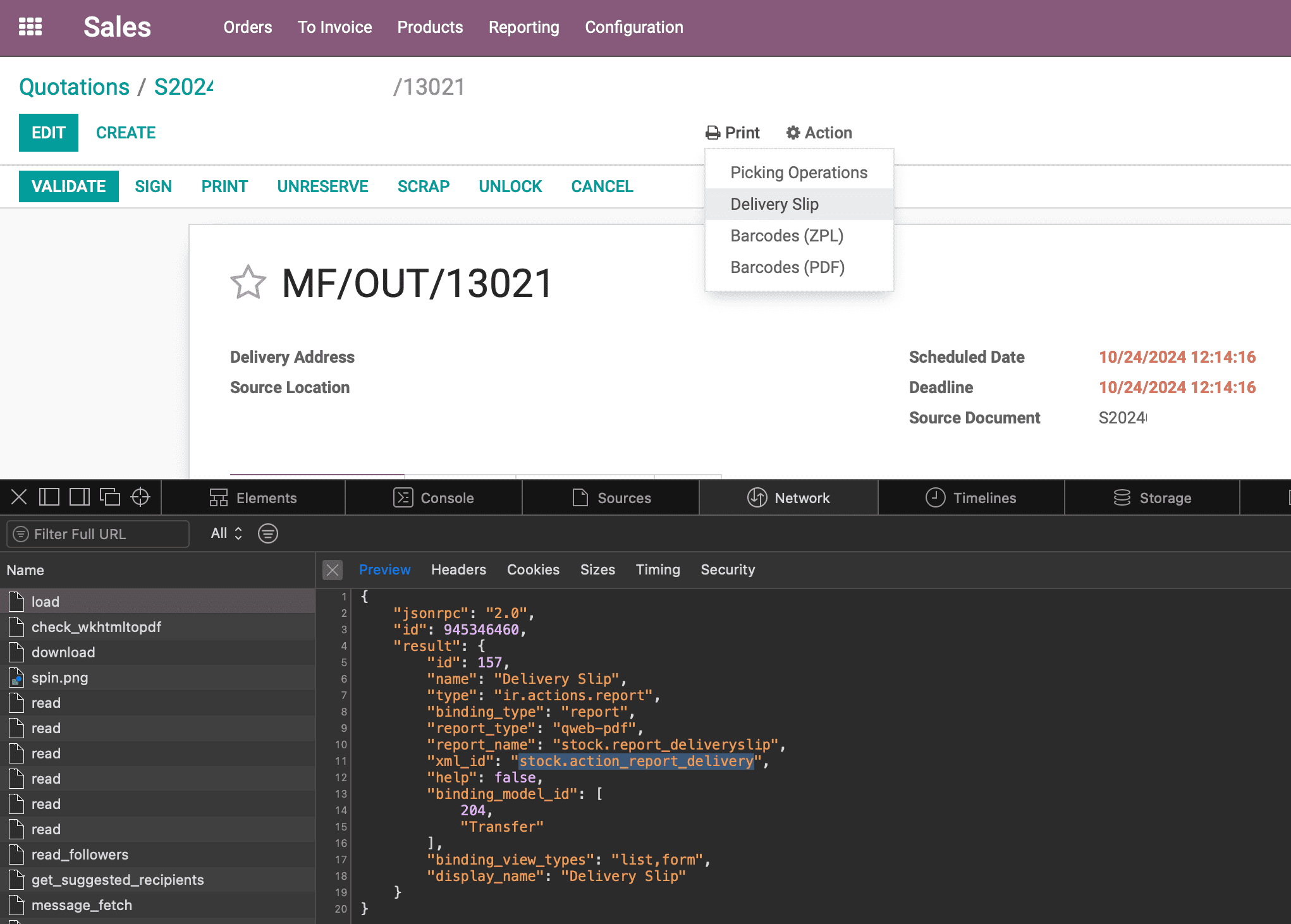
Task: Open the Products menu
Action: tap(430, 27)
